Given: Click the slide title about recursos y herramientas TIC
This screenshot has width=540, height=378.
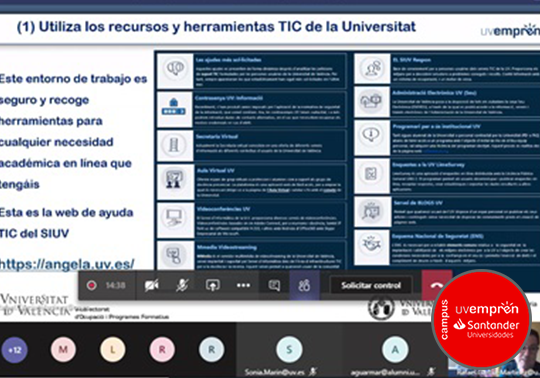Looking at the screenshot, I should (x=216, y=27).
